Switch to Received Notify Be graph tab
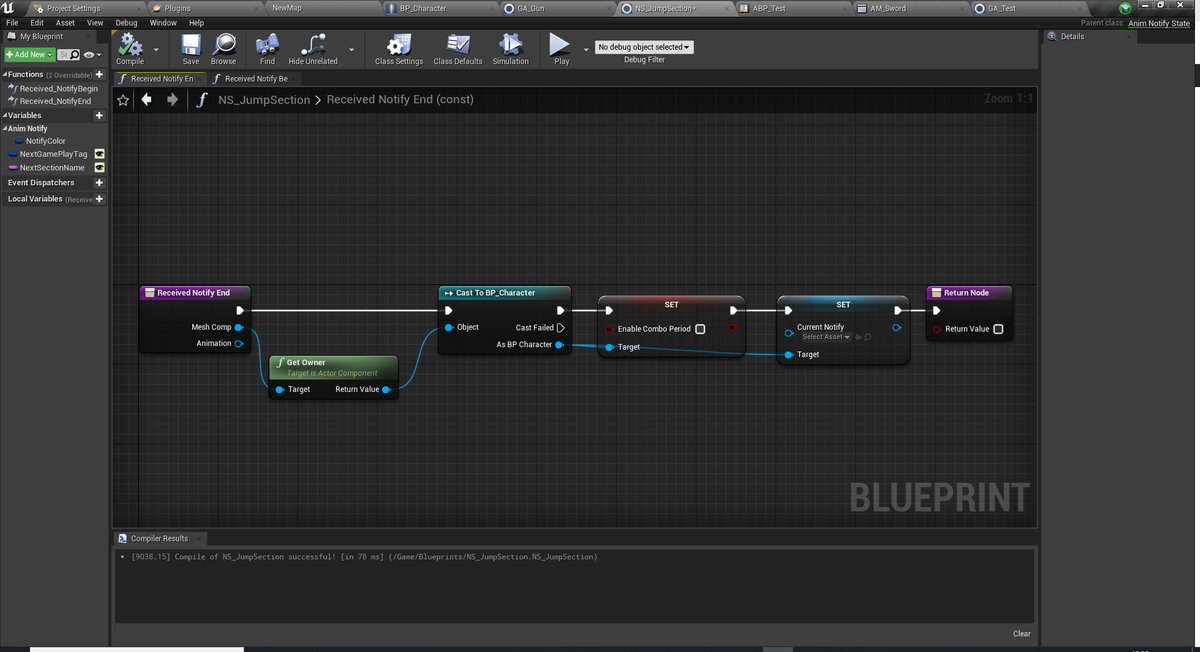 [x=255, y=78]
